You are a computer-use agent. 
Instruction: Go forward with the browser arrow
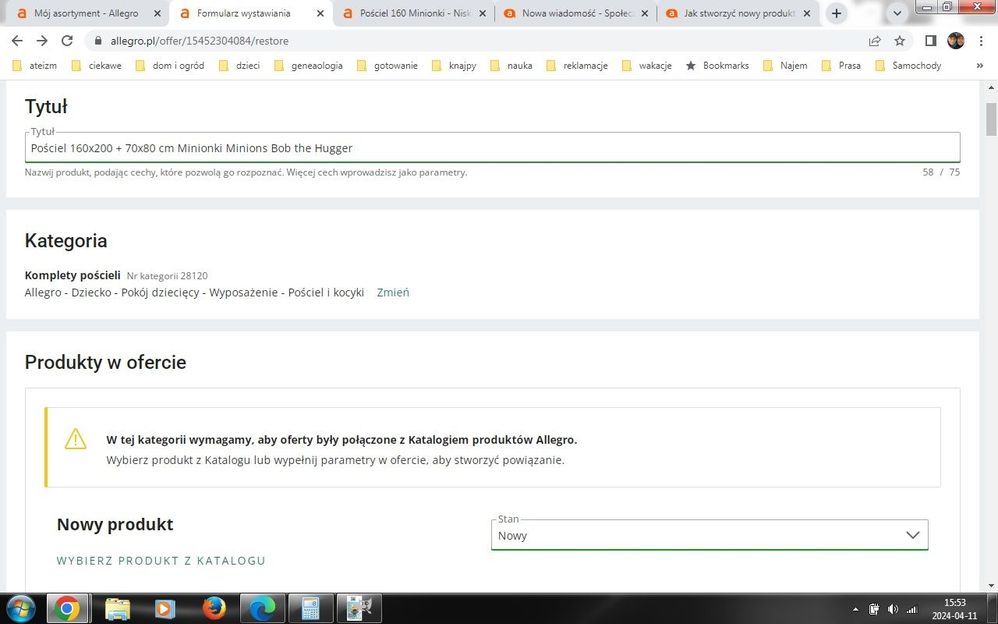(42, 41)
